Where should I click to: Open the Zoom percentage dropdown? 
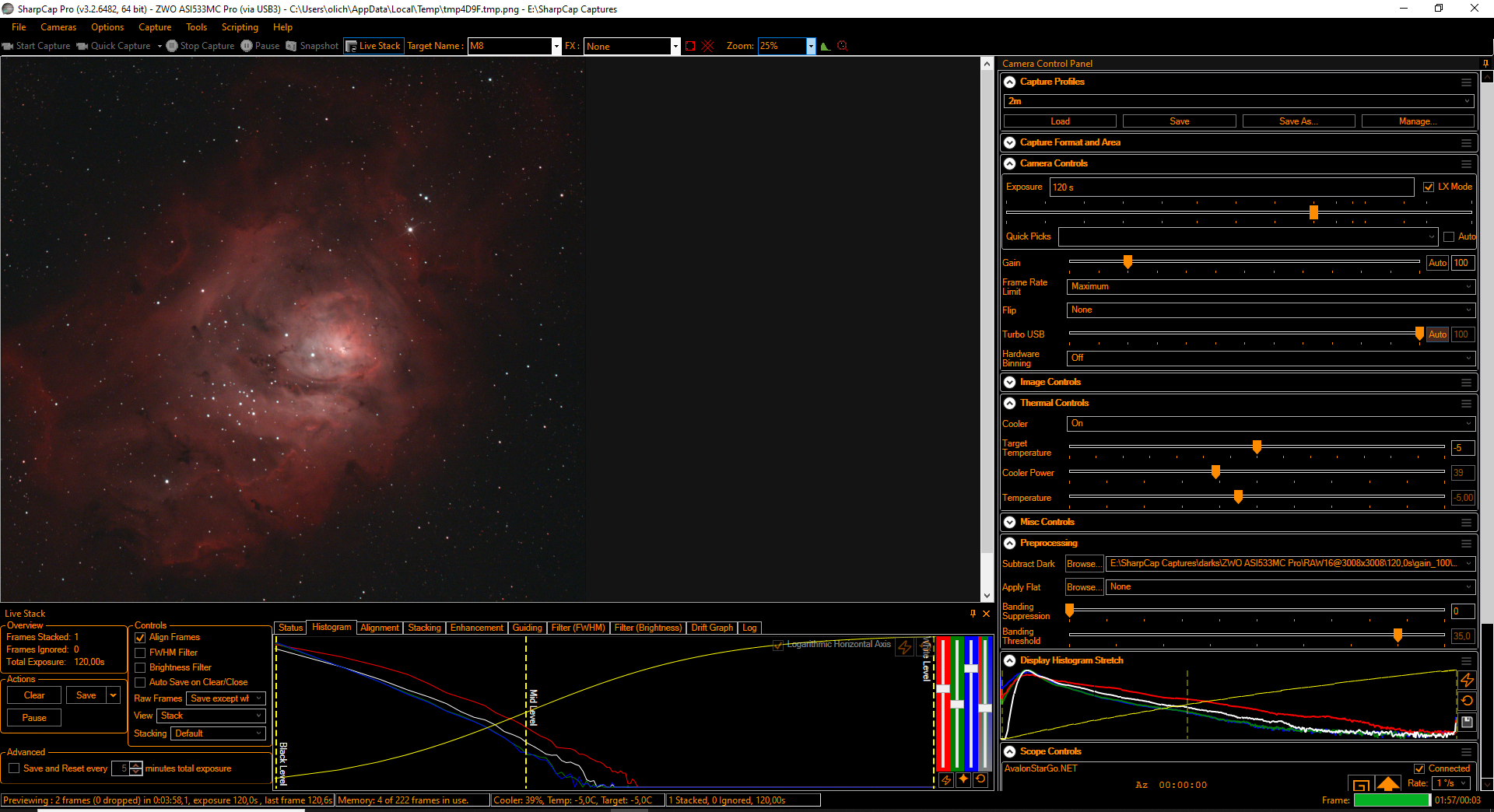point(811,46)
